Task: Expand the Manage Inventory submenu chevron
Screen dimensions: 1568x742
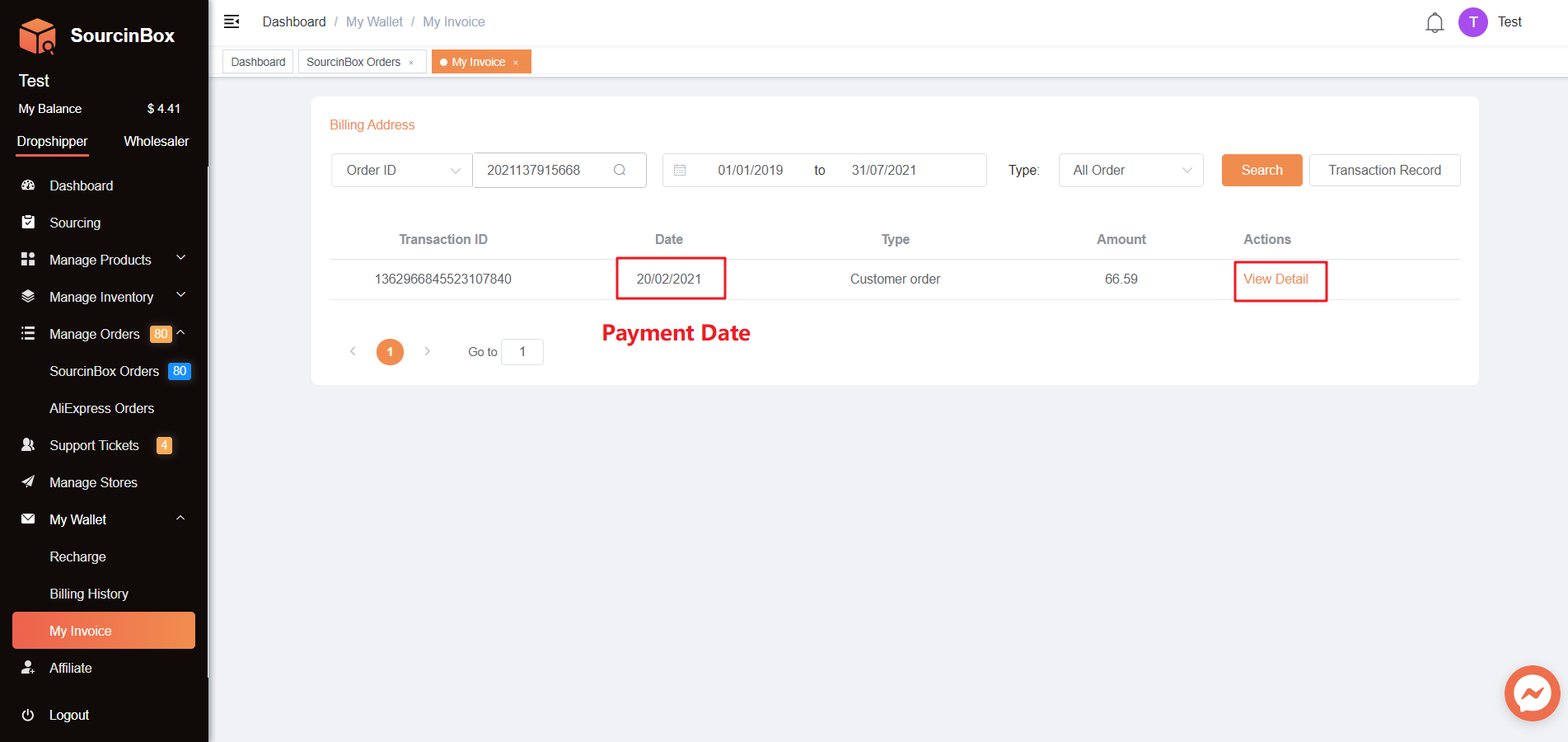Action: [181, 295]
